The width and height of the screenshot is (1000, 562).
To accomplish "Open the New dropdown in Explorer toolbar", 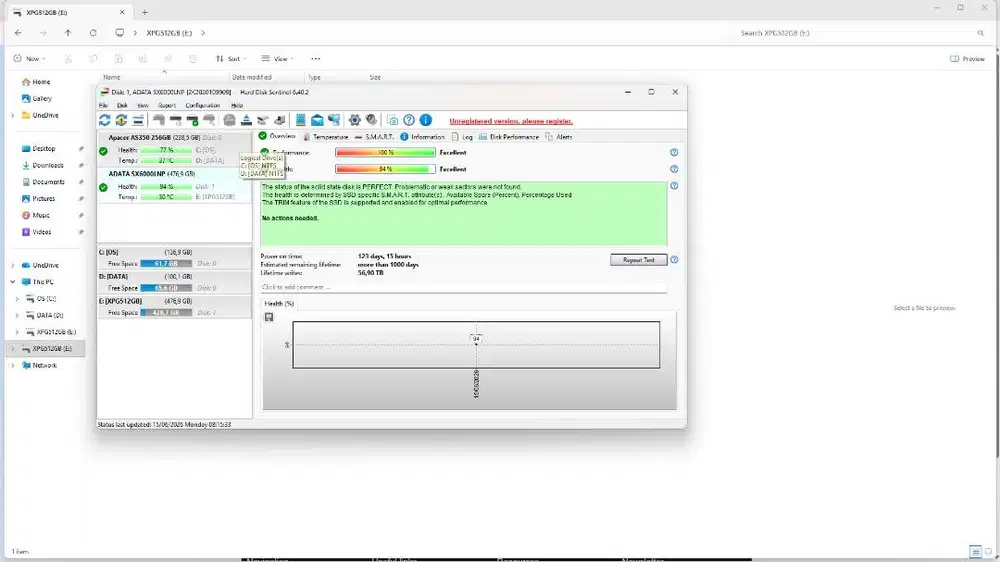I will [29, 59].
